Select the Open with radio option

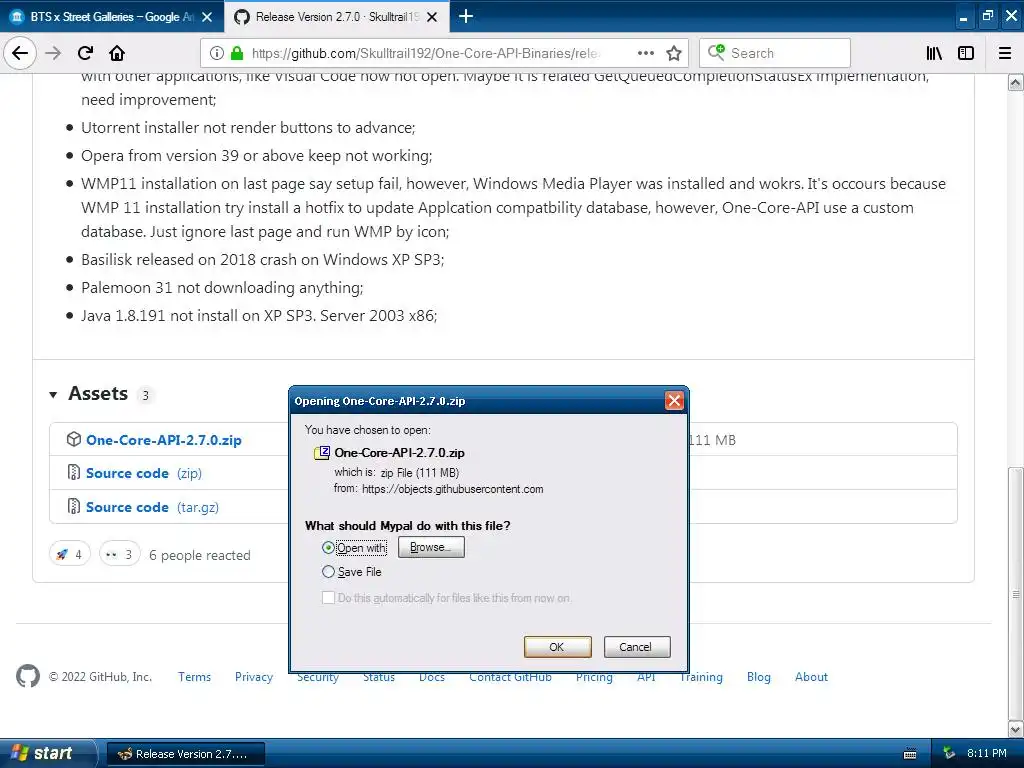pos(328,547)
